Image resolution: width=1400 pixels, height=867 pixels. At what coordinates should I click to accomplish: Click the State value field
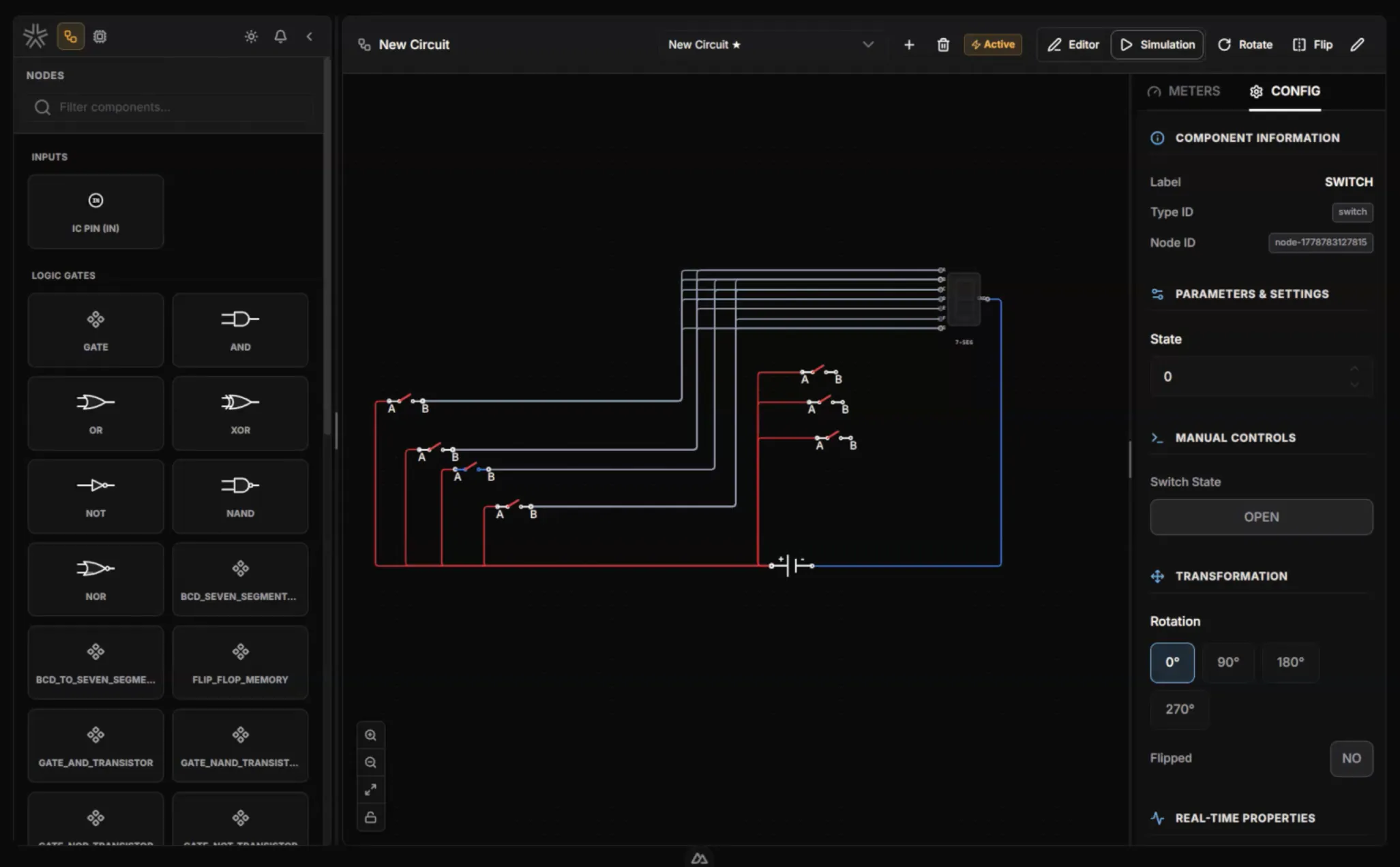(1261, 376)
